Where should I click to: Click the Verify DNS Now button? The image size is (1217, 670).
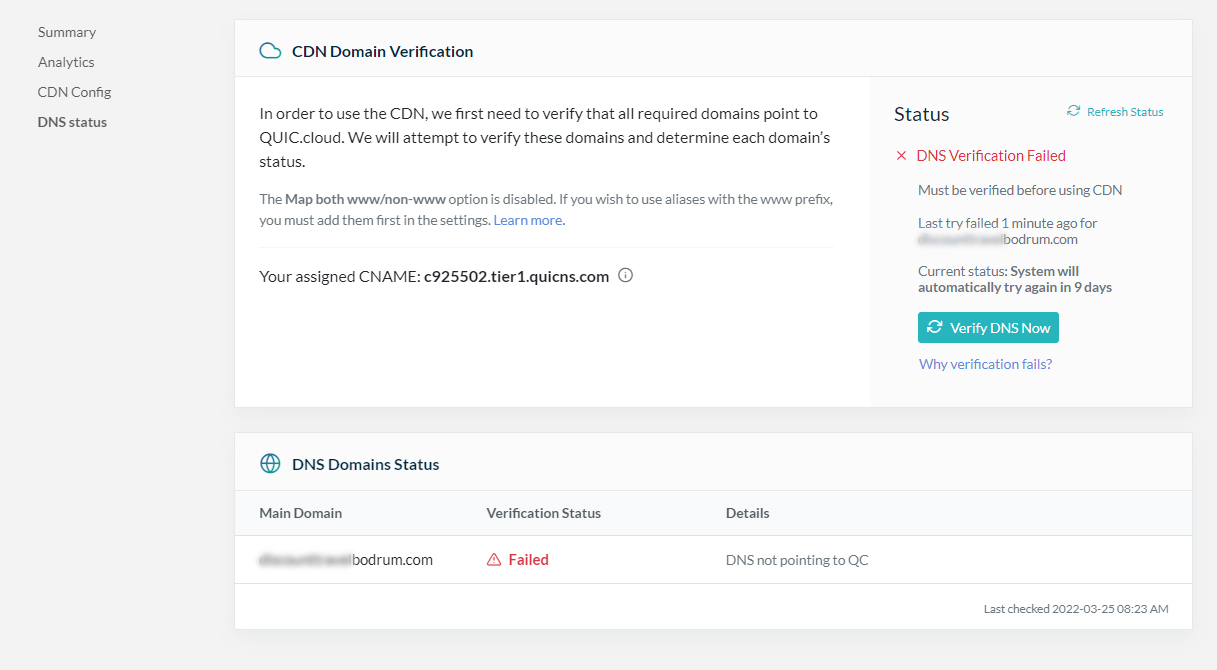tap(988, 328)
